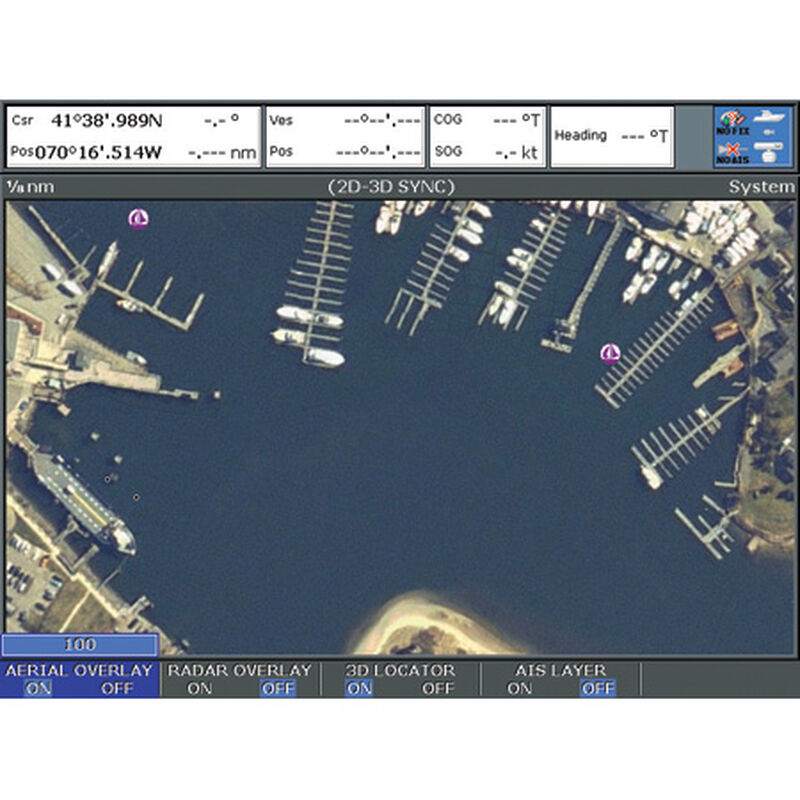Click the 100 transparency slider value
The height and width of the screenshot is (800, 800).
click(78, 645)
